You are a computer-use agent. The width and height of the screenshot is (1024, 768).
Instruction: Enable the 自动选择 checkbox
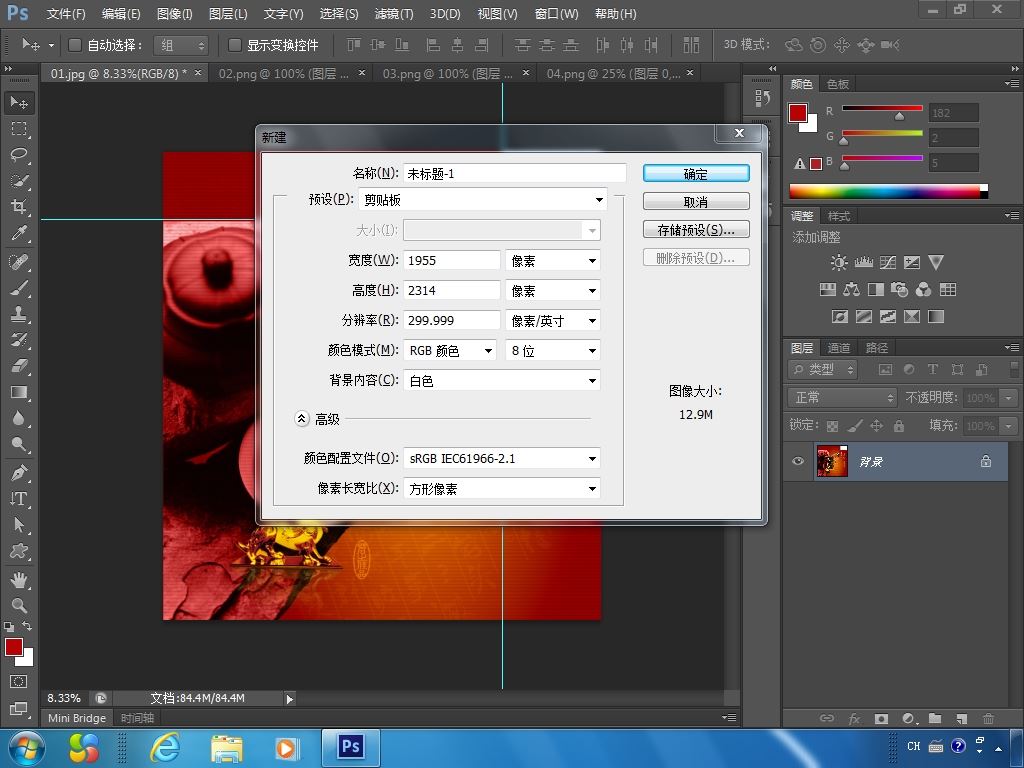[x=75, y=45]
